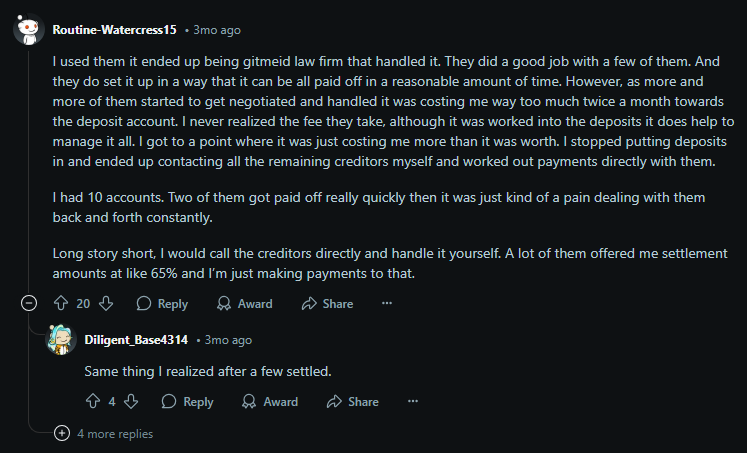Click Diligent_Base4314's avatar image
This screenshot has height=453, width=747.
(61, 340)
